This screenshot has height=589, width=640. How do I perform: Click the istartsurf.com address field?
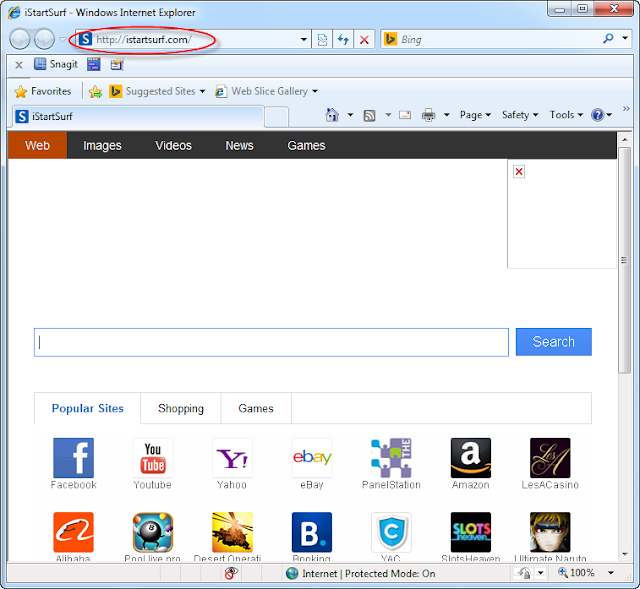click(192, 40)
